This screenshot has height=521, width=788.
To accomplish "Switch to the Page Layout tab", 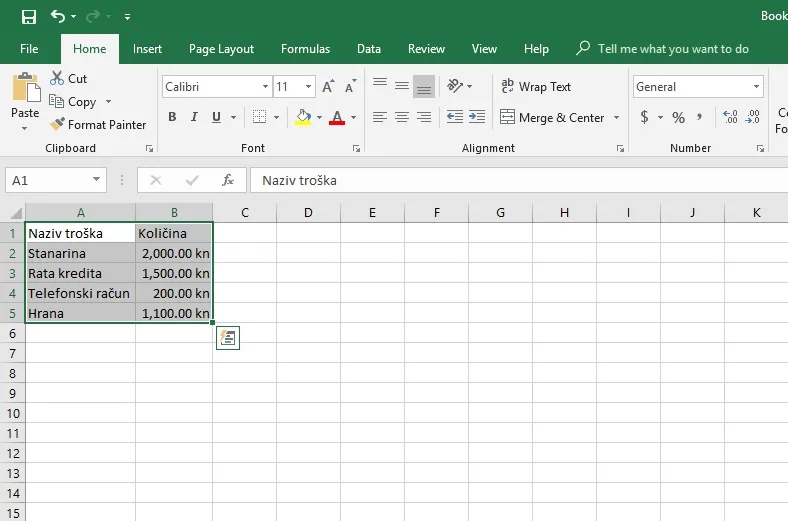I will tap(221, 49).
